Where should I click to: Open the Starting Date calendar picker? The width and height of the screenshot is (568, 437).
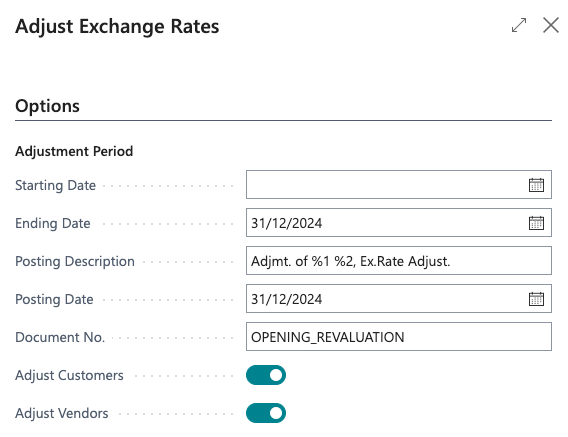(x=536, y=185)
